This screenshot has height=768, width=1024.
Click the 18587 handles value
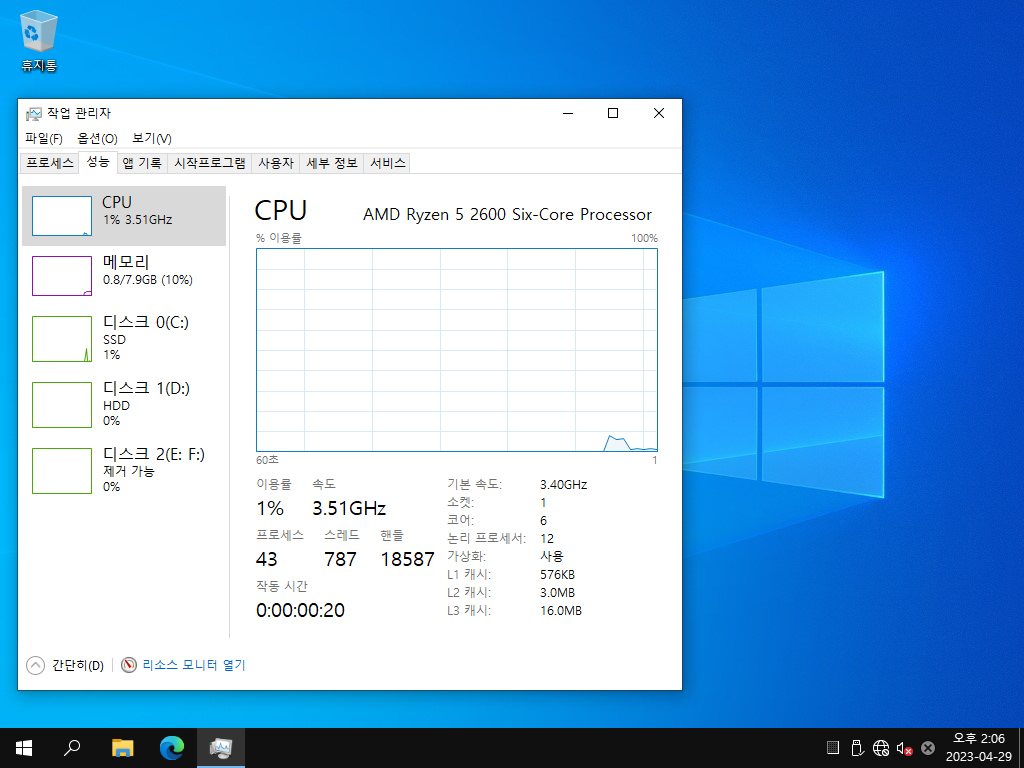[x=408, y=559]
